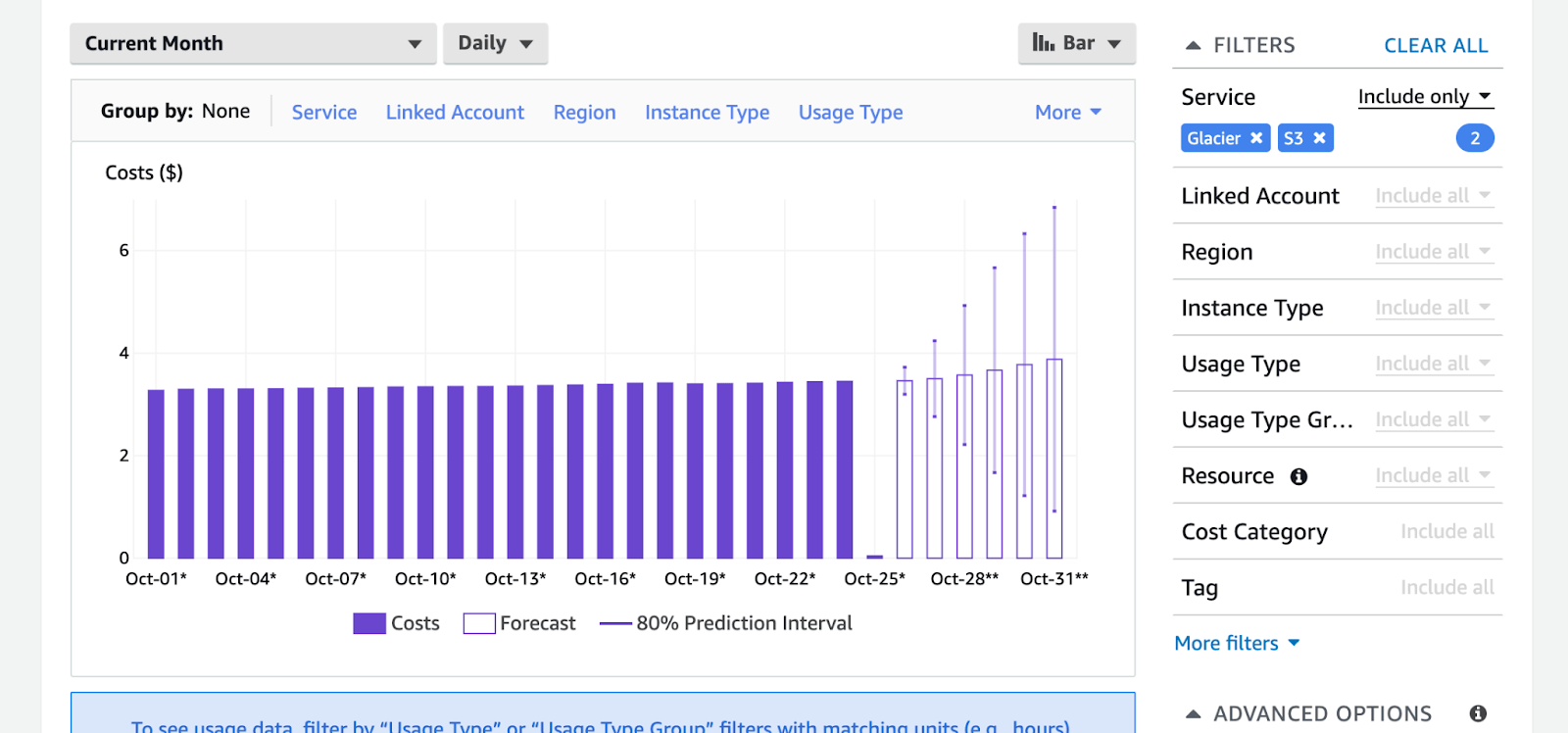The width and height of the screenshot is (1568, 733).
Task: Click the Oct-01 cost bar
Action: point(156,474)
